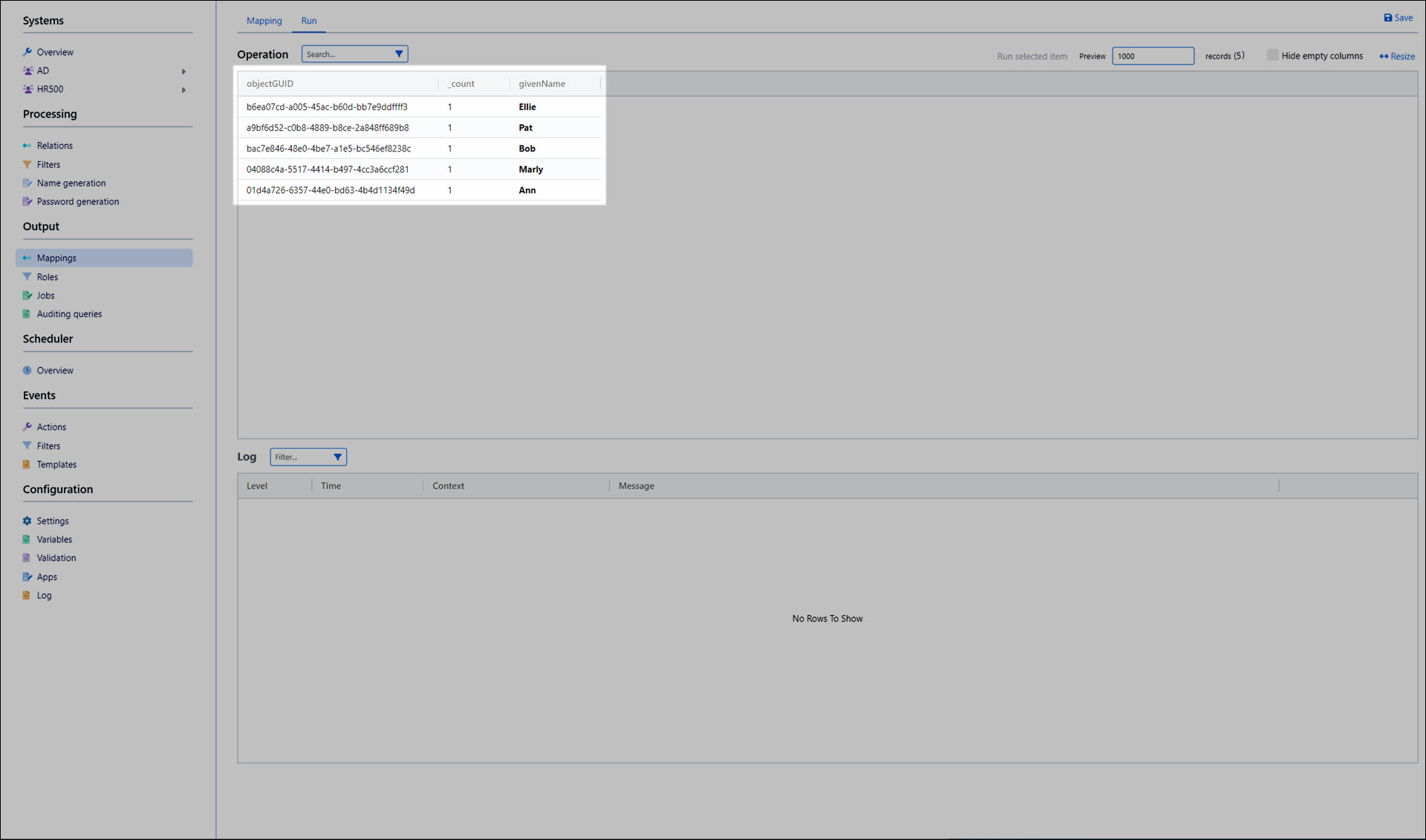This screenshot has width=1426, height=840.
Task: Switch to the Mapping tab
Action: [x=264, y=21]
